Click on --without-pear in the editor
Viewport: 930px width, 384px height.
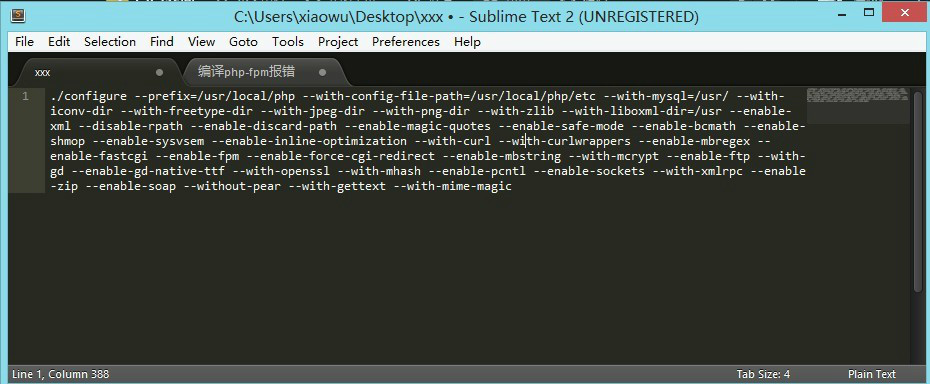[232, 187]
